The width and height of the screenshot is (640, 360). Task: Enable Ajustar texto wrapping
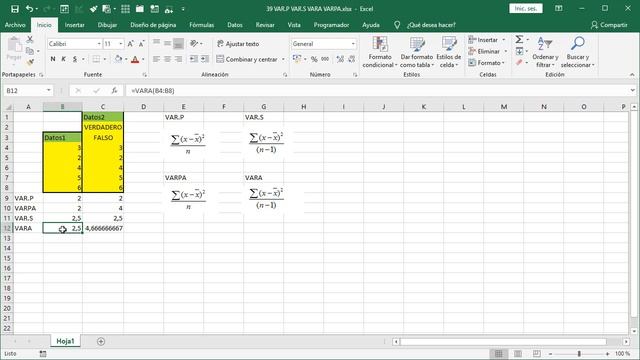[x=238, y=44]
